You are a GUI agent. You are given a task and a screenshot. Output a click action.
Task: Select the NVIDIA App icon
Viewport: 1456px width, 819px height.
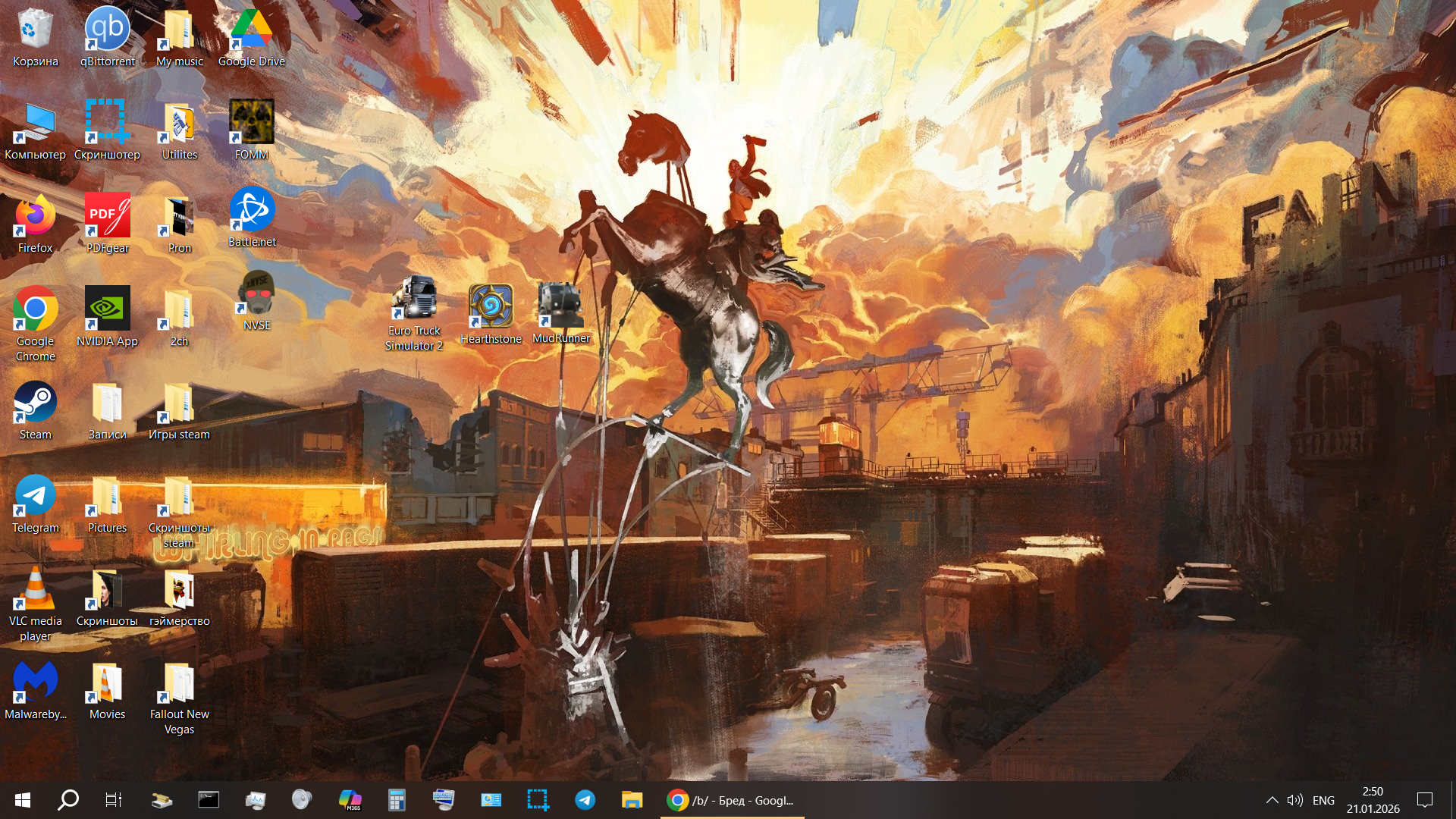[x=107, y=309]
